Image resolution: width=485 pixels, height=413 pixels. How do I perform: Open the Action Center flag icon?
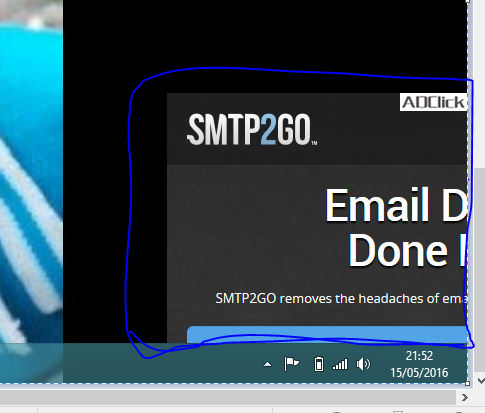point(291,364)
